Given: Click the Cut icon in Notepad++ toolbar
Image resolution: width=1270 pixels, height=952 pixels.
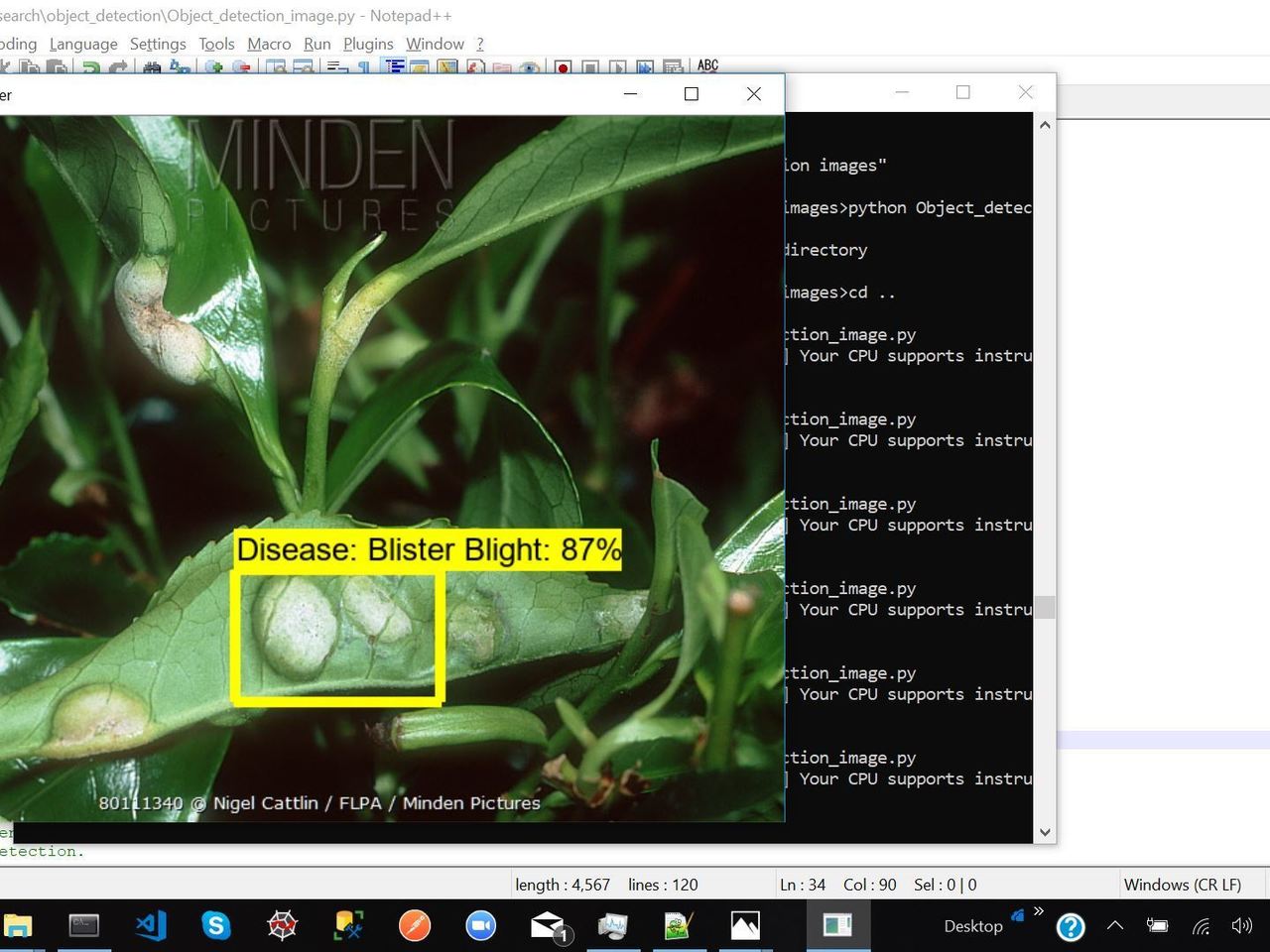Looking at the screenshot, I should pyautogui.click(x=4, y=67).
